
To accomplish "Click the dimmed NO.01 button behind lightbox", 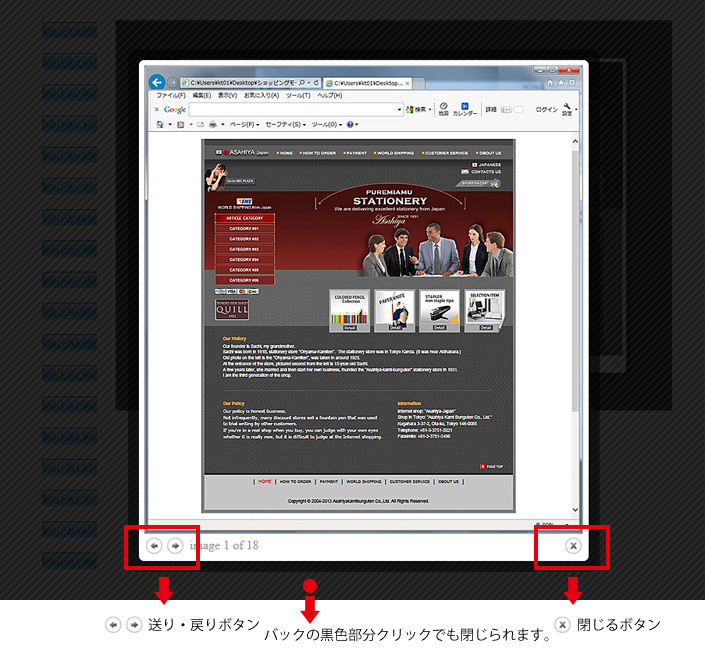I will [70, 30].
